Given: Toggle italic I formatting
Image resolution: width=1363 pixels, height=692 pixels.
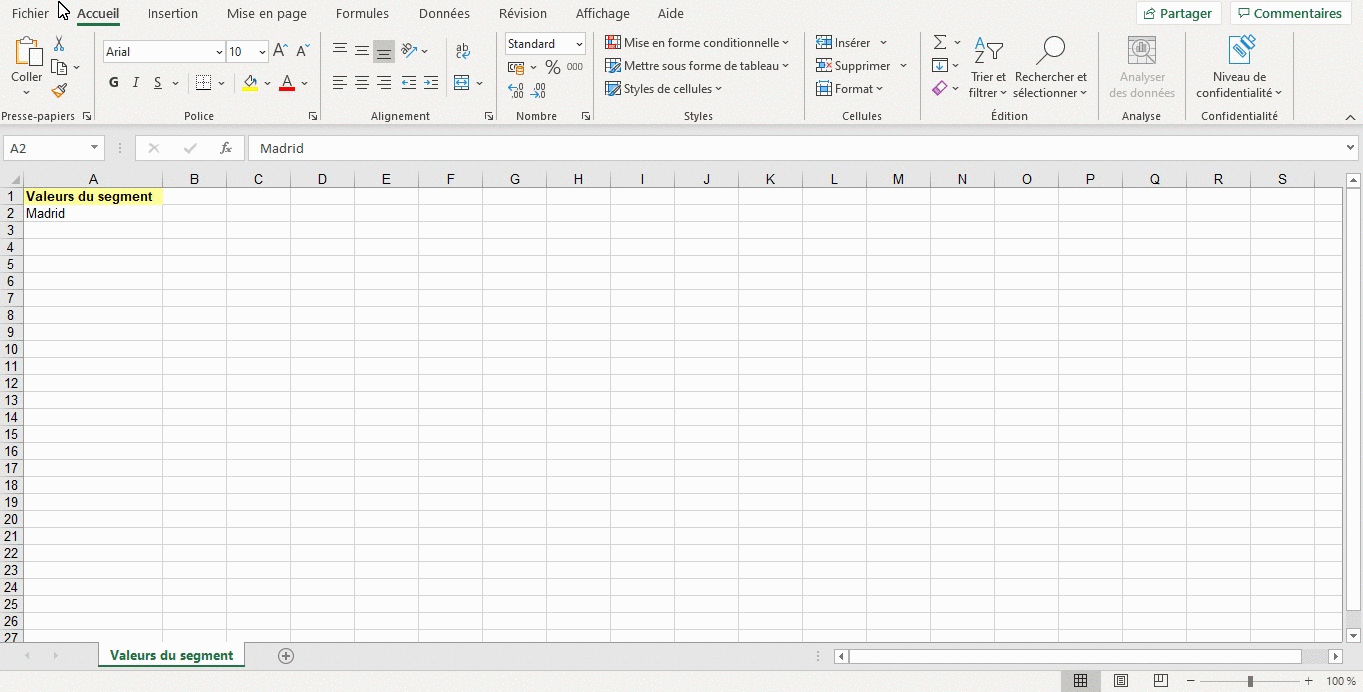Looking at the screenshot, I should point(135,83).
